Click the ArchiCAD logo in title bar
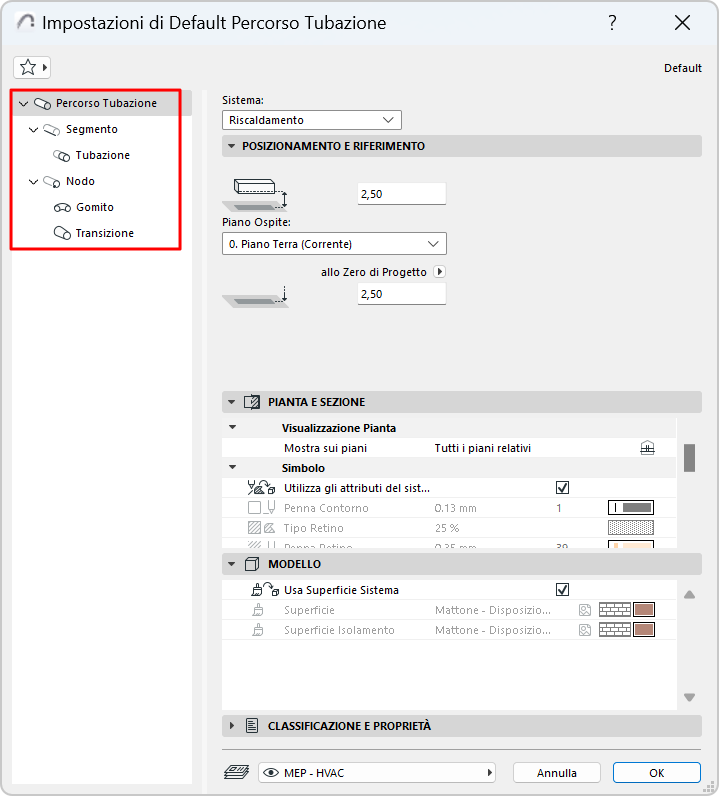 click(x=25, y=22)
